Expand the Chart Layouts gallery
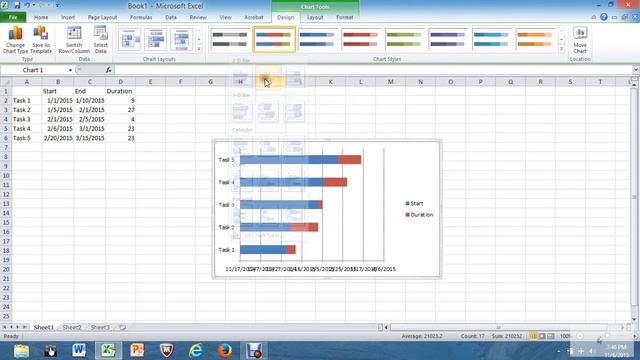This screenshot has width=640, height=360. (199, 49)
